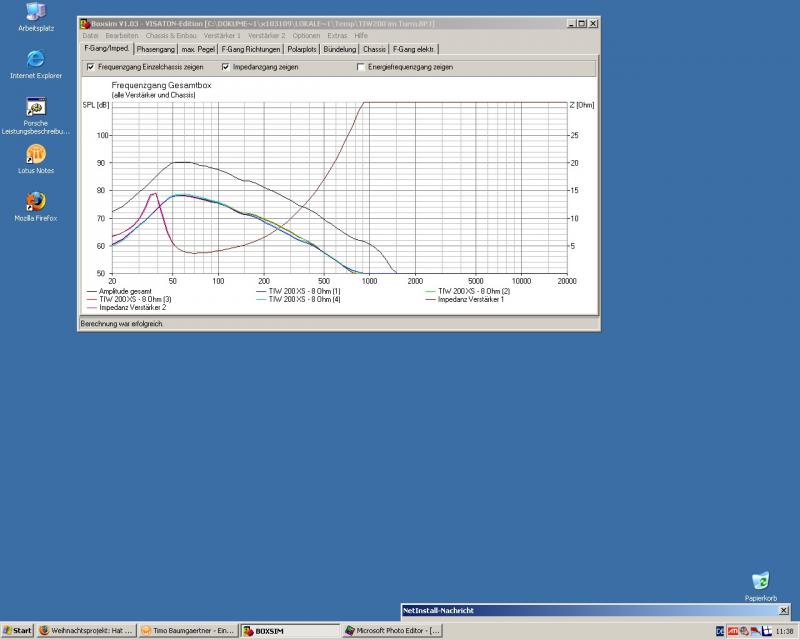Click the taskbar clock showing 11:38
This screenshot has width=800, height=640.
(784, 631)
